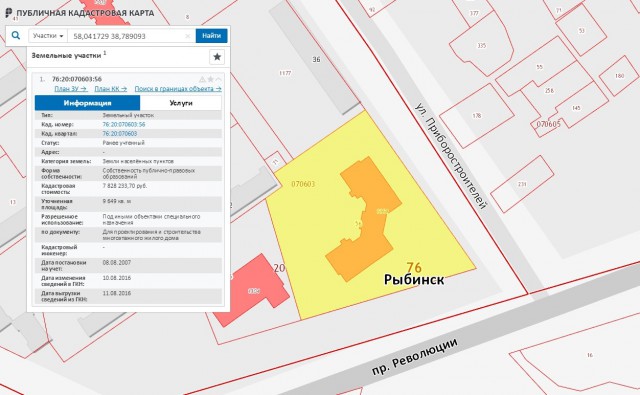Click parcel number 1177 on the map

(x=285, y=73)
